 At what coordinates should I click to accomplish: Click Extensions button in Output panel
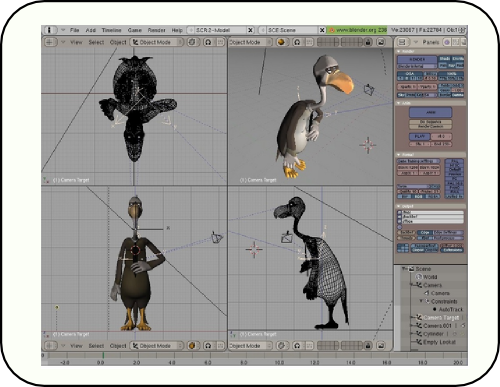[x=452, y=250]
